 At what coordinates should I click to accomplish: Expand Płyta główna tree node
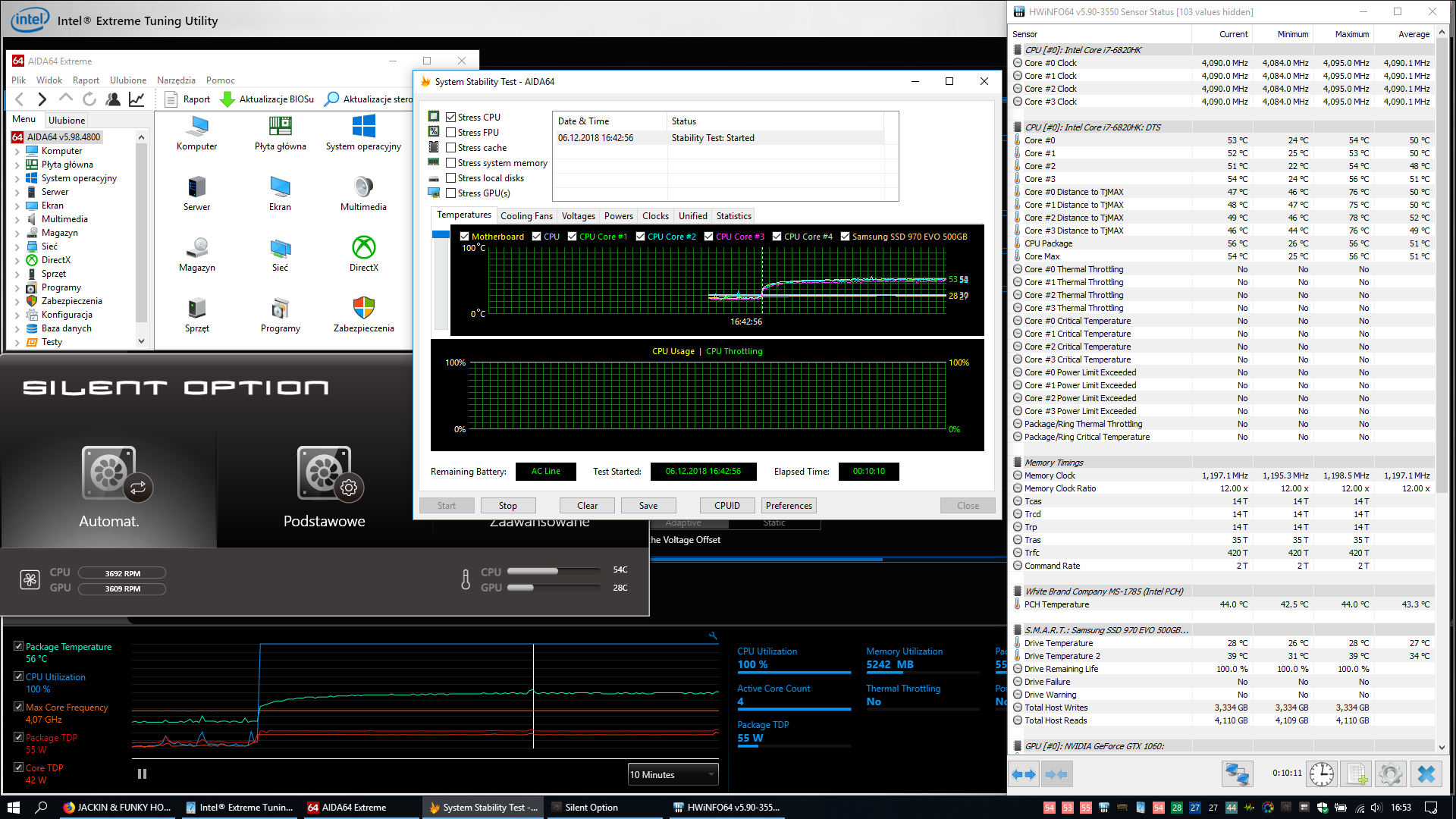pos(17,165)
